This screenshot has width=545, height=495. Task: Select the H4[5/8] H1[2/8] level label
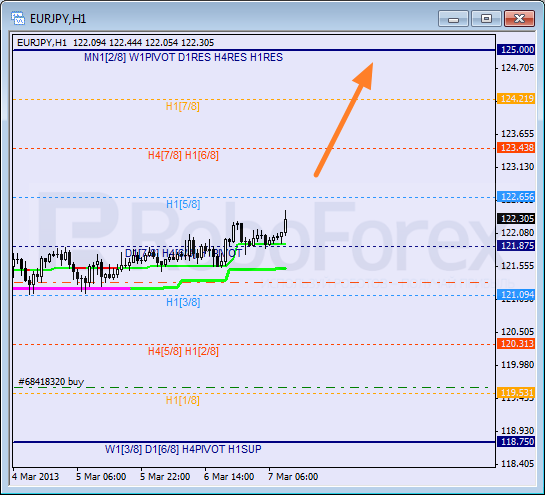(183, 351)
